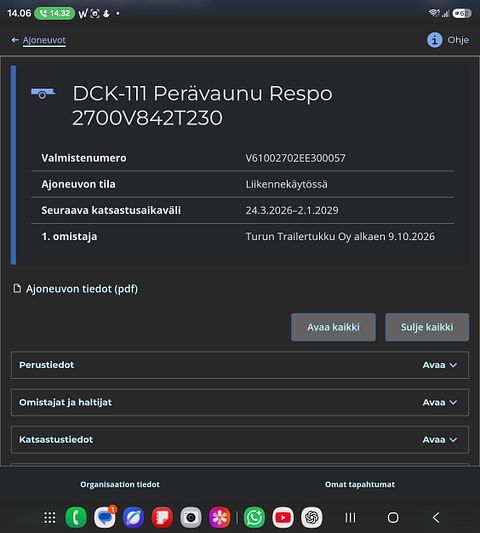Launch WhatsApp from the dock
Image resolution: width=480 pixels, height=533 pixels.
tap(254, 517)
